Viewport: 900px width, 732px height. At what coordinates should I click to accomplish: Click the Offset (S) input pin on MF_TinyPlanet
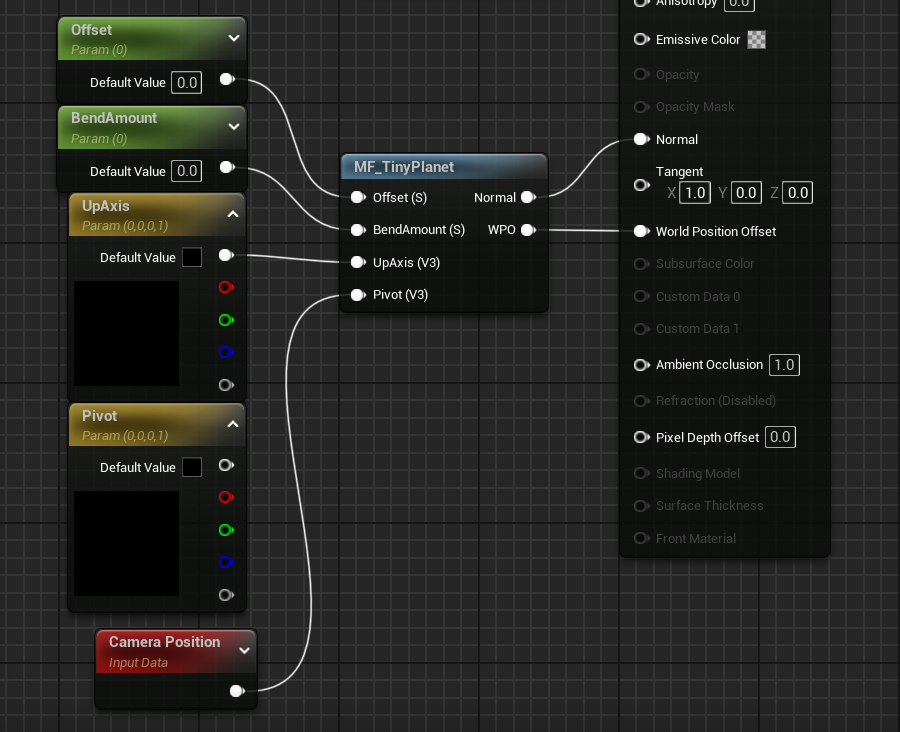(x=358, y=197)
